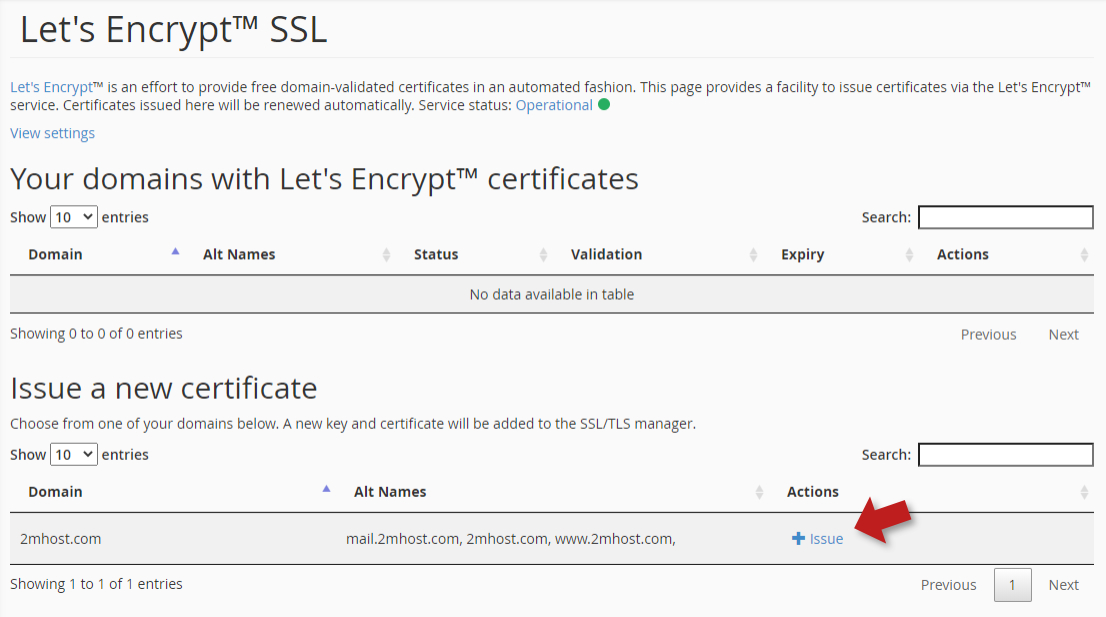Screen dimensions: 1106x617
Task: Click the green service status indicator dot
Action: coord(604,105)
